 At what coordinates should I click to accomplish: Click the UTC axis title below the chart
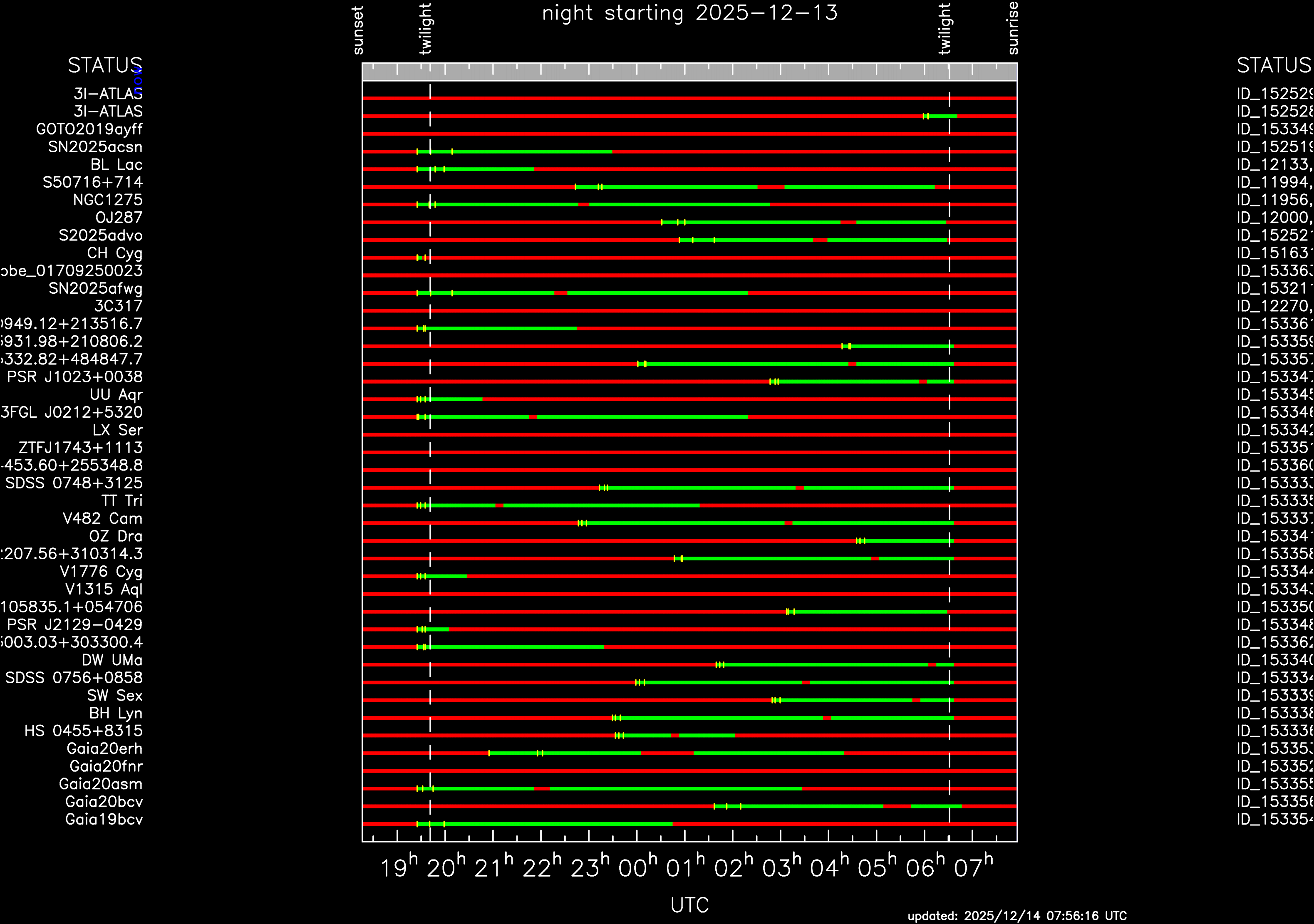689,904
